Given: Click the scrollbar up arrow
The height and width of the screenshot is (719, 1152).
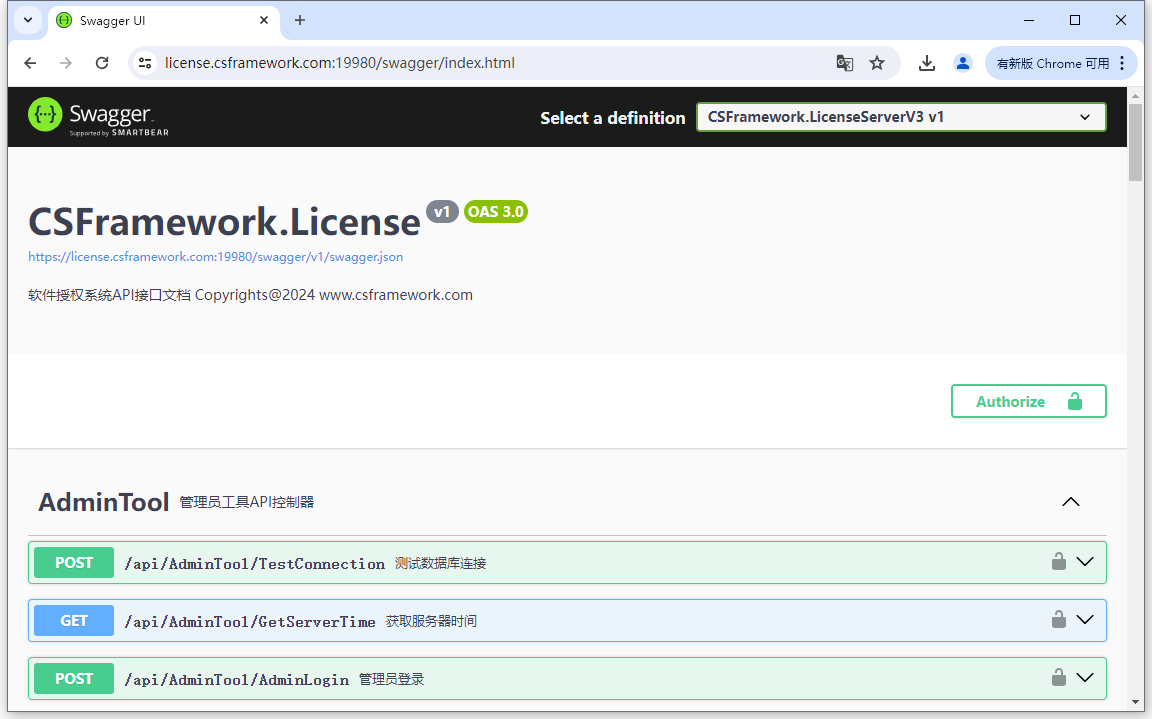Looking at the screenshot, I should (1135, 96).
